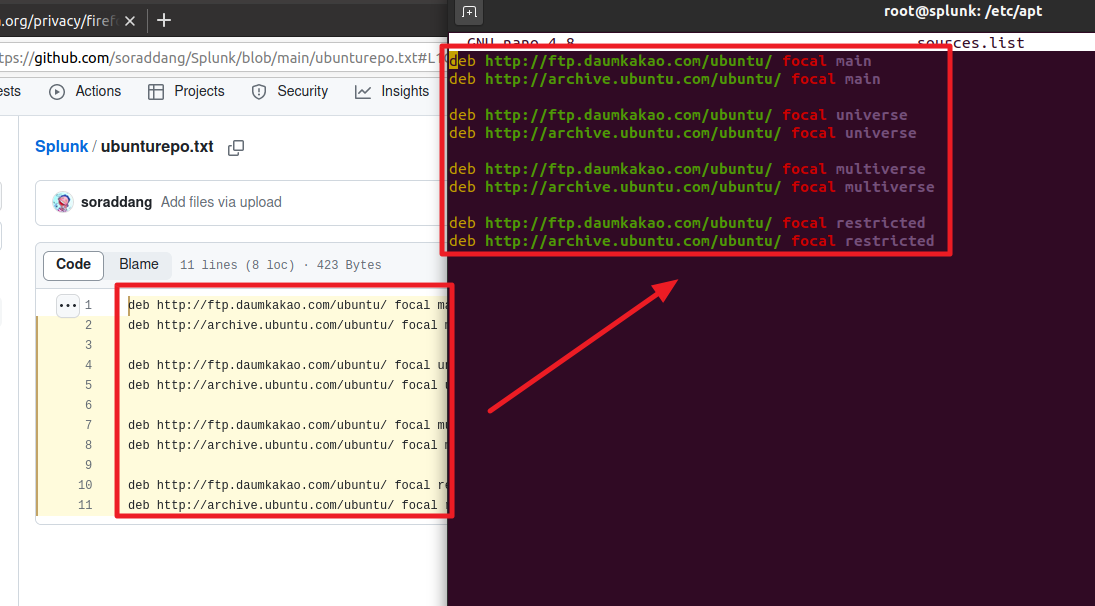The height and width of the screenshot is (606, 1095).
Task: Select line number 4 in GitHub
Action: click(89, 365)
